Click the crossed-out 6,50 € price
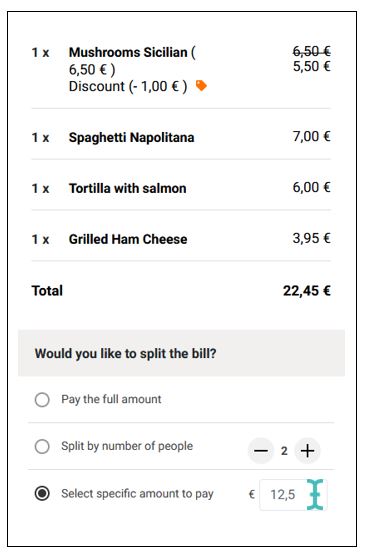 pos(311,52)
